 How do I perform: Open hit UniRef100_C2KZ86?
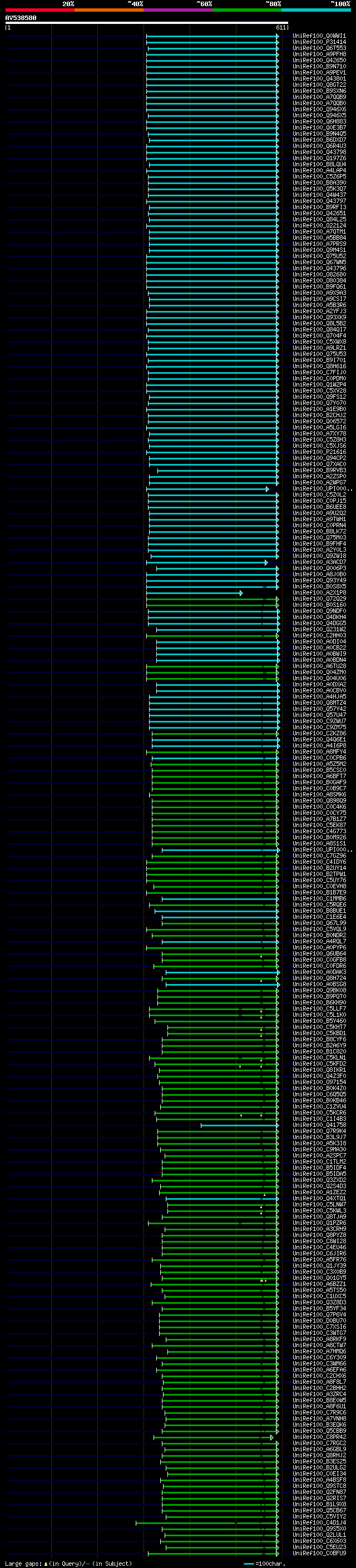click(319, 734)
